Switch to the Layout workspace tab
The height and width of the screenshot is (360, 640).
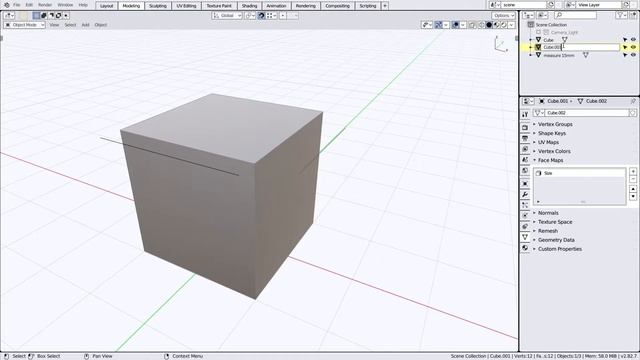[107, 6]
